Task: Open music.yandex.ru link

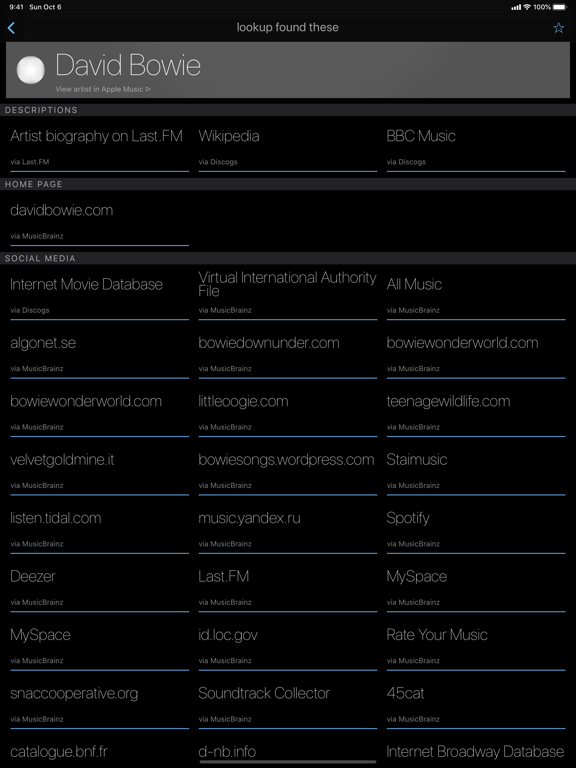Action: coord(288,529)
